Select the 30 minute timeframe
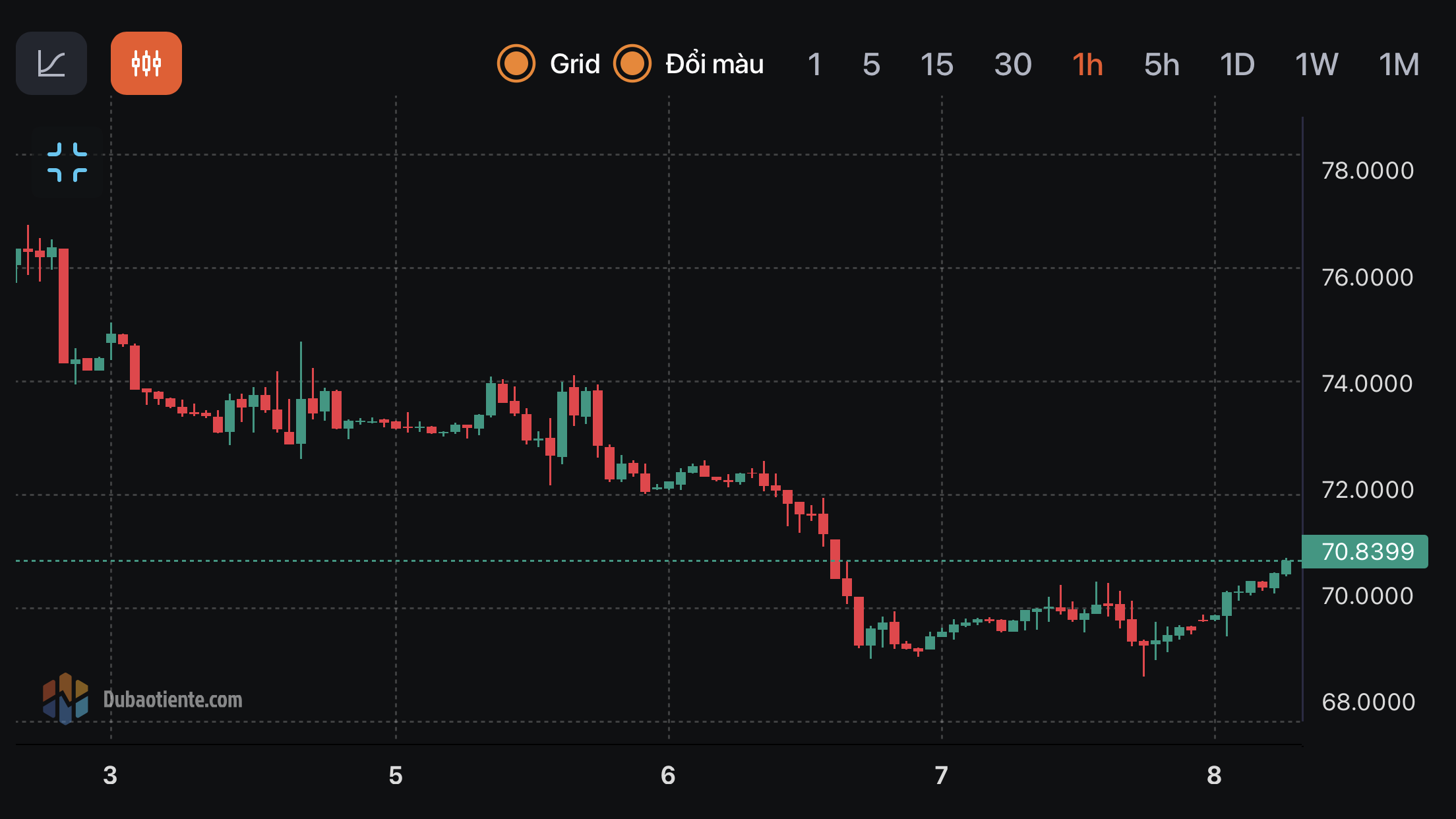Image resolution: width=1456 pixels, height=819 pixels. 1013,65
